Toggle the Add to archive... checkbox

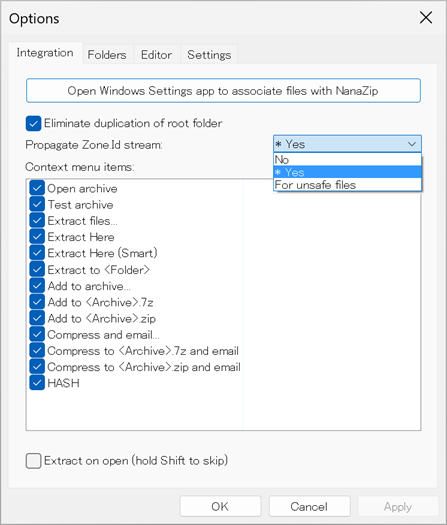[x=37, y=286]
